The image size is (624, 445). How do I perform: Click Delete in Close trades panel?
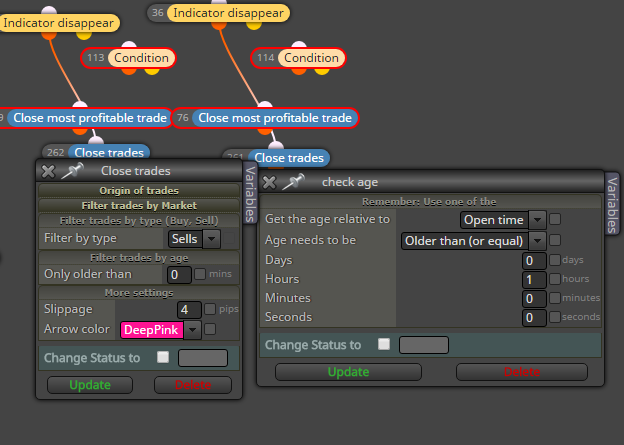point(193,385)
